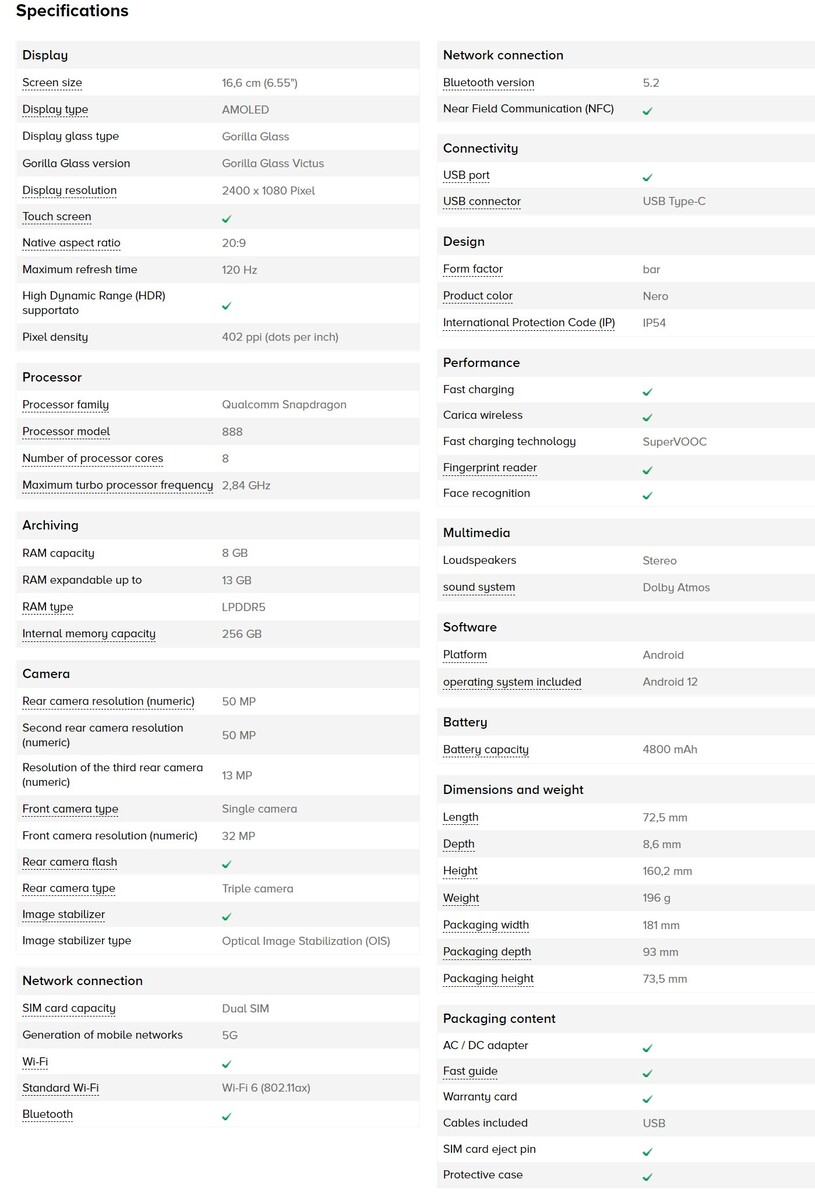The image size is (815, 1200).
Task: Click the Packaging content section heading
Action: coord(499,1019)
